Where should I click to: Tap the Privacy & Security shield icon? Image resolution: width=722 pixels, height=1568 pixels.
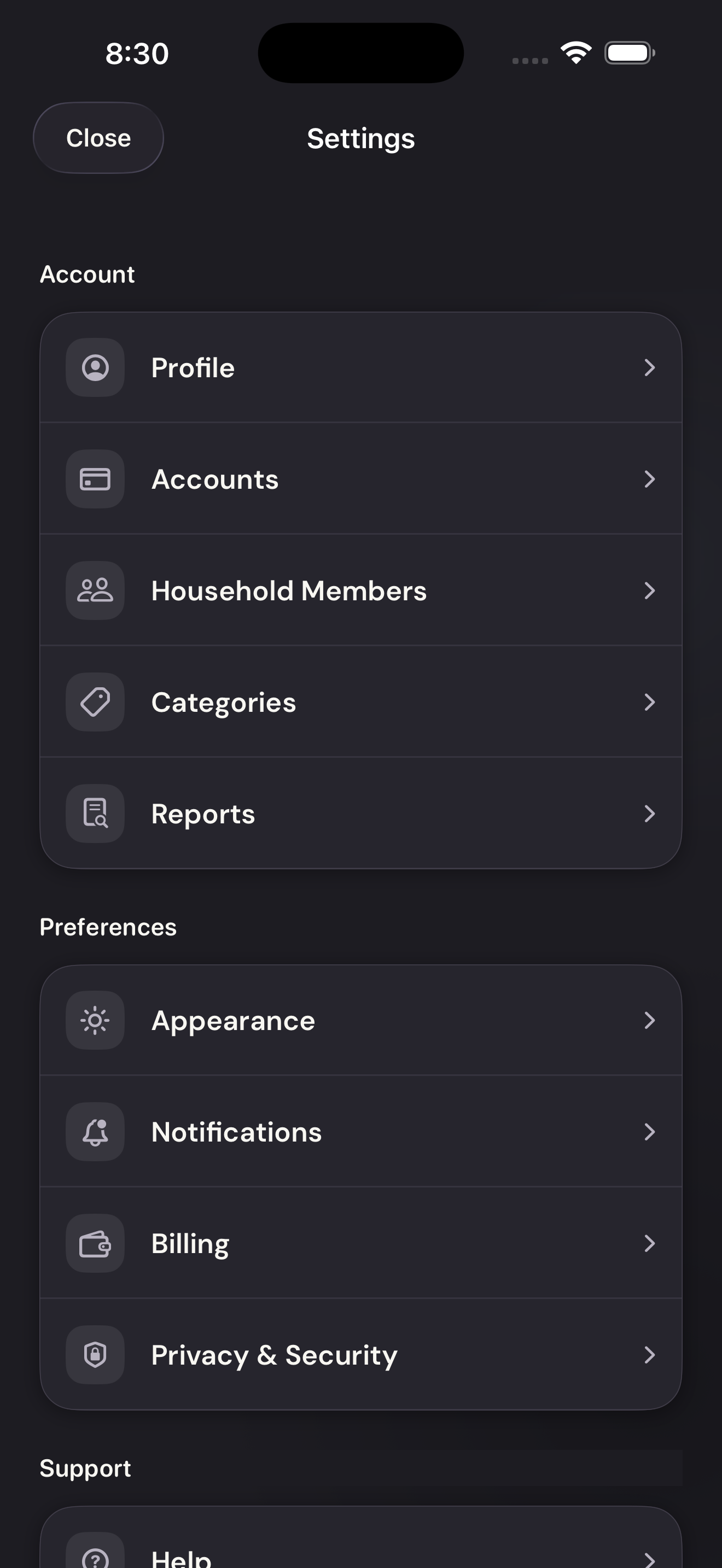pos(95,1355)
